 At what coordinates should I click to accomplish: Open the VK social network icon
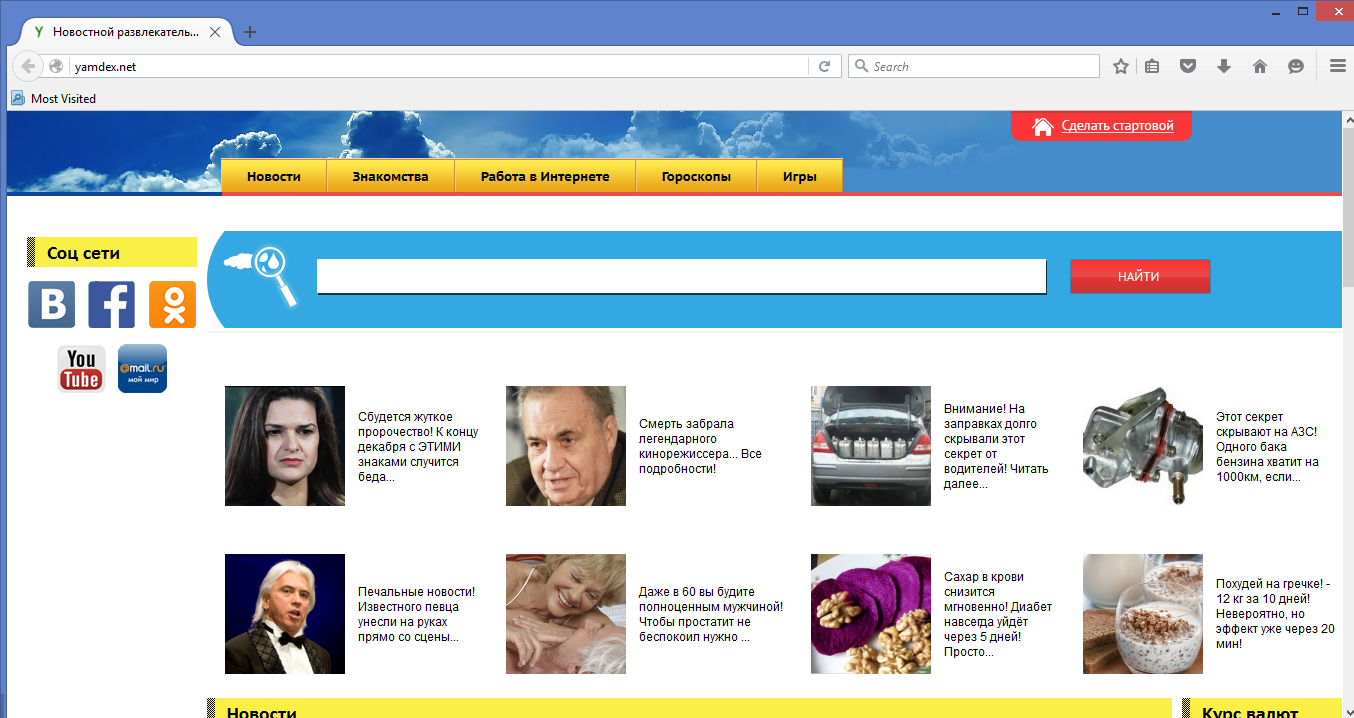(x=51, y=304)
